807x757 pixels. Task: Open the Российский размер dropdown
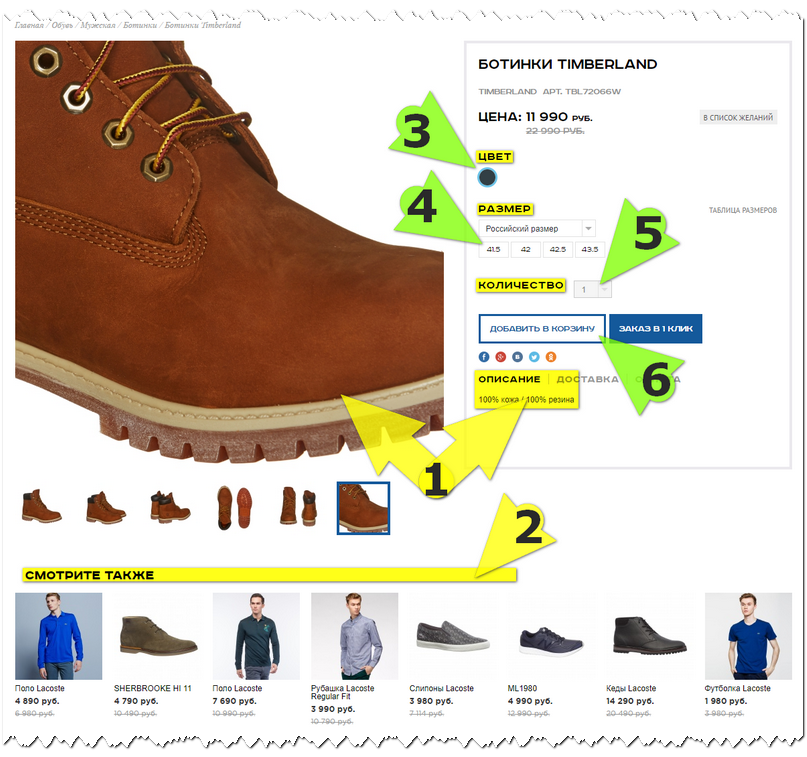tap(537, 228)
